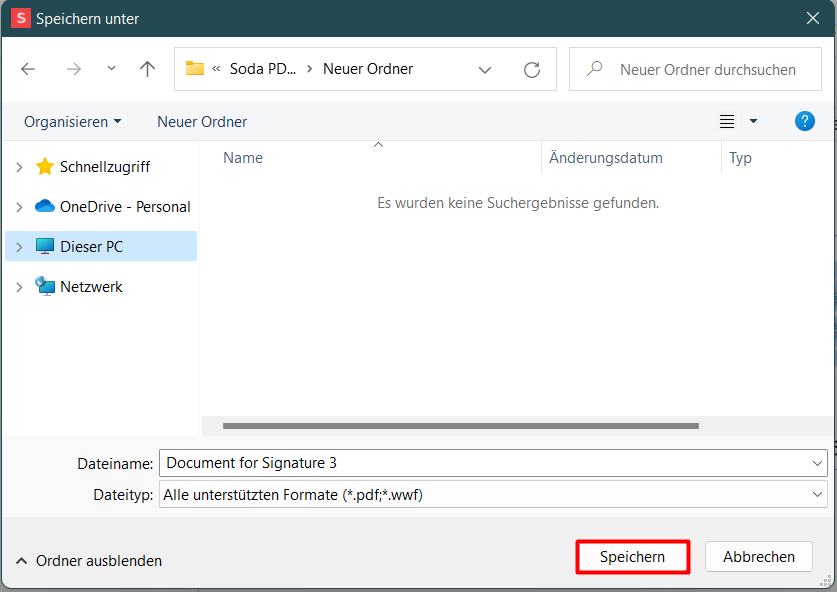Expand the address bar history dropdown

pos(485,70)
